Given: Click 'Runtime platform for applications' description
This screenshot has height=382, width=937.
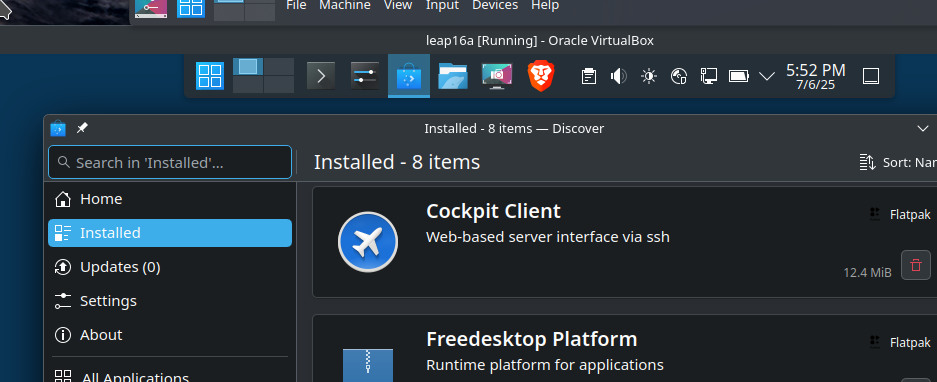Looking at the screenshot, I should pyautogui.click(x=544, y=365).
